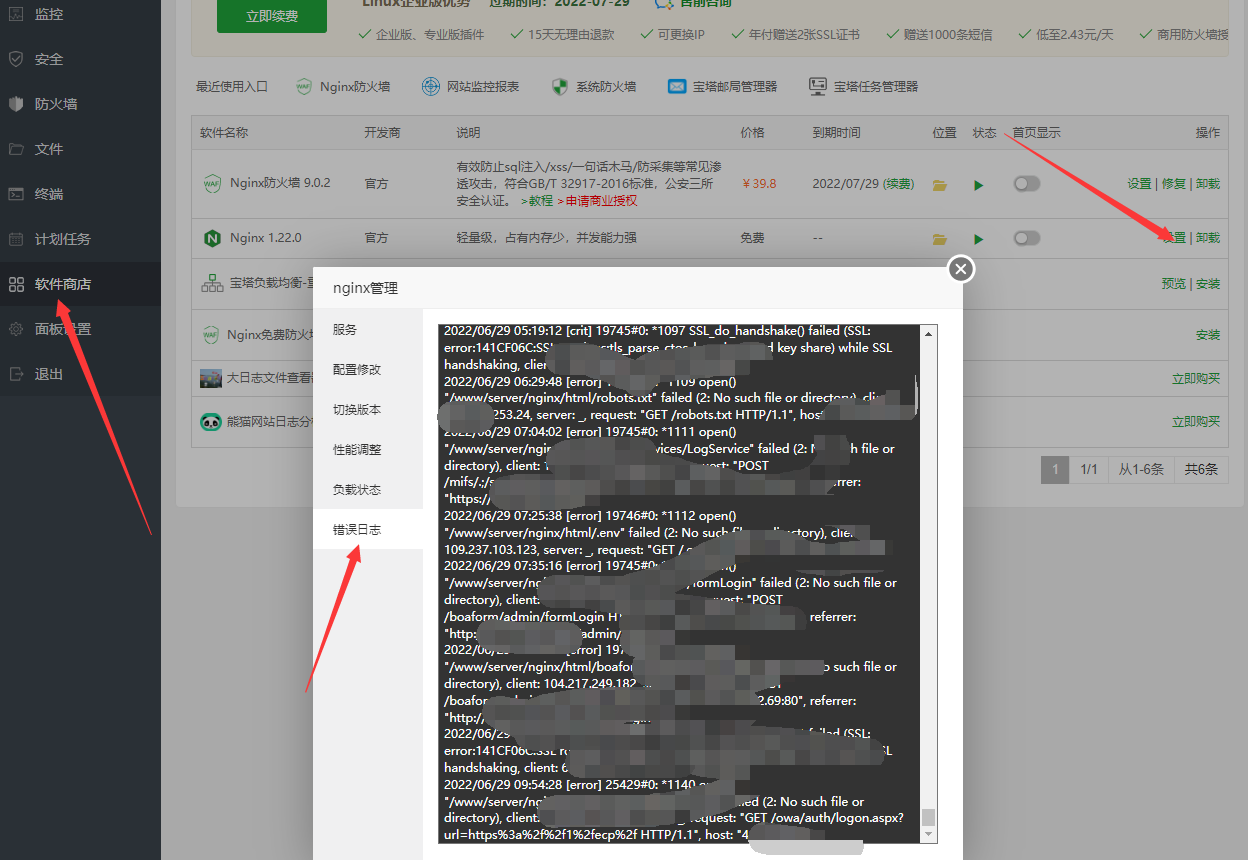Click 安装 for 宝塔负载均衡
Image resolution: width=1248 pixels, height=860 pixels.
pos(1208,284)
